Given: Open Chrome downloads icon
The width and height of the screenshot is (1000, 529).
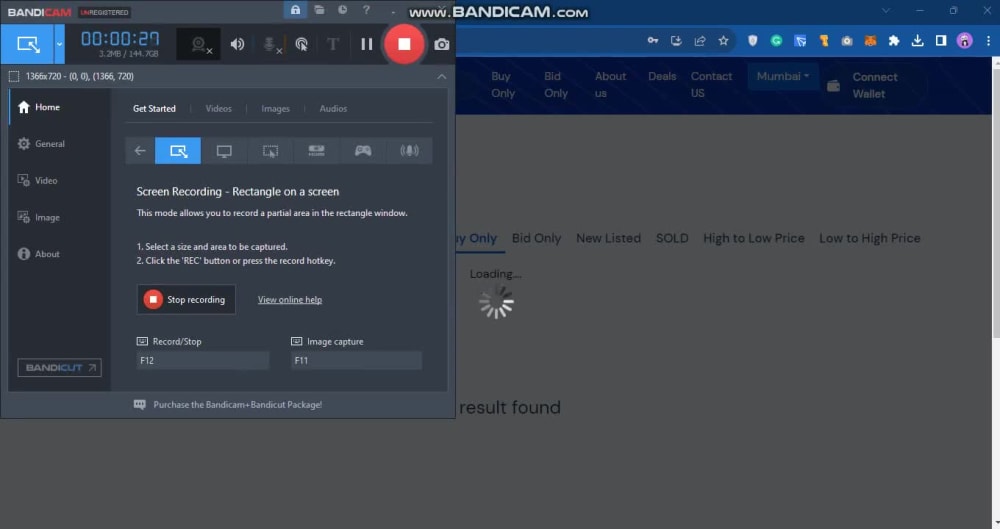Looking at the screenshot, I should point(917,41).
